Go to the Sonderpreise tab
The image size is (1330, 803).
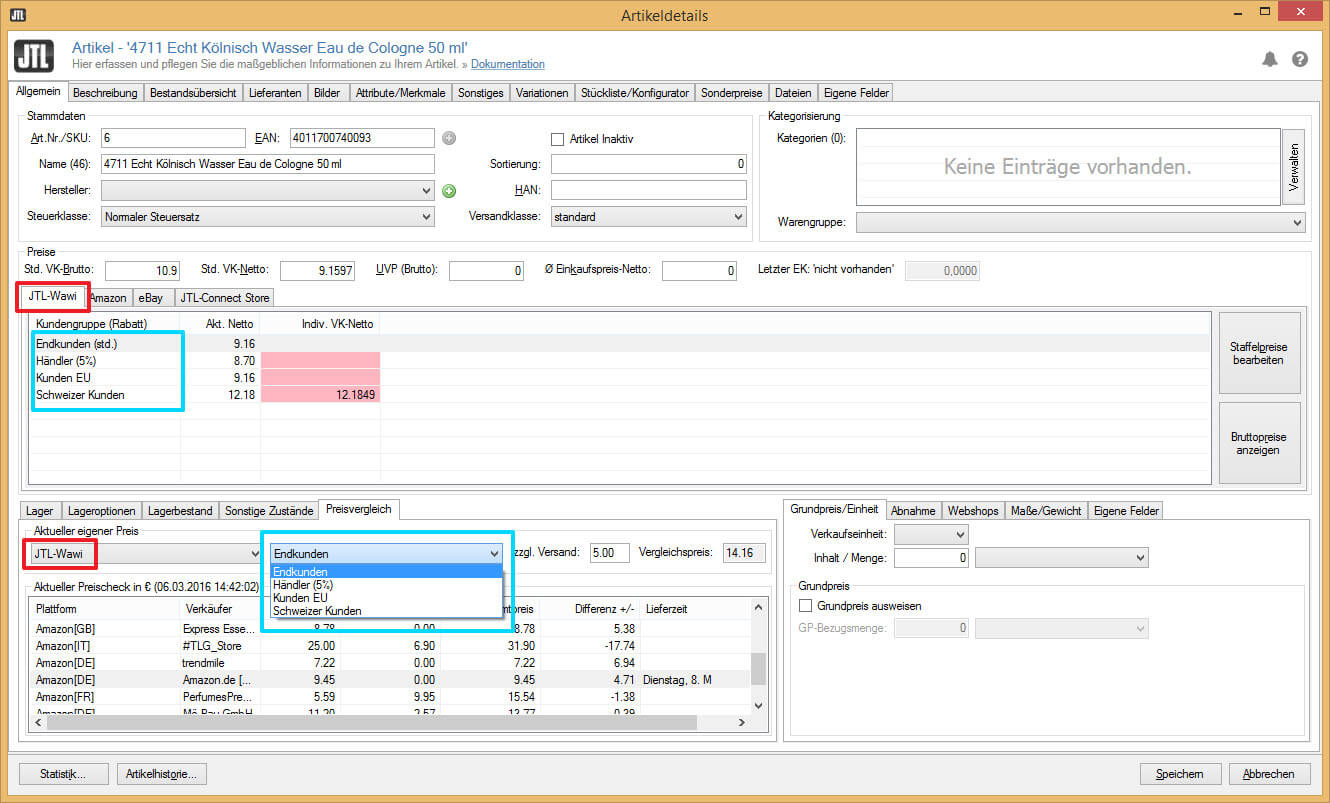point(732,93)
